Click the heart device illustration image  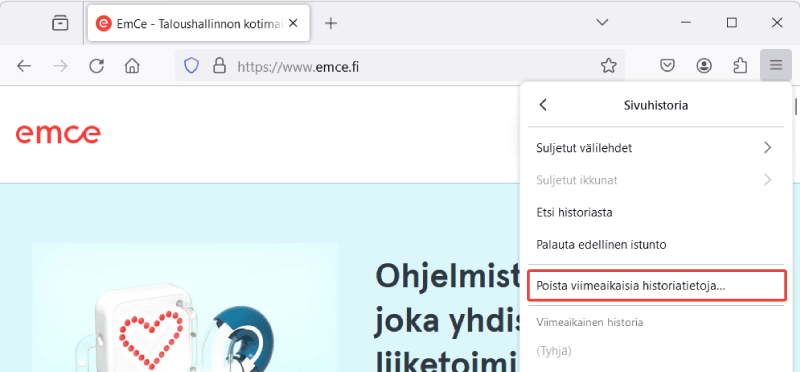click(x=185, y=307)
